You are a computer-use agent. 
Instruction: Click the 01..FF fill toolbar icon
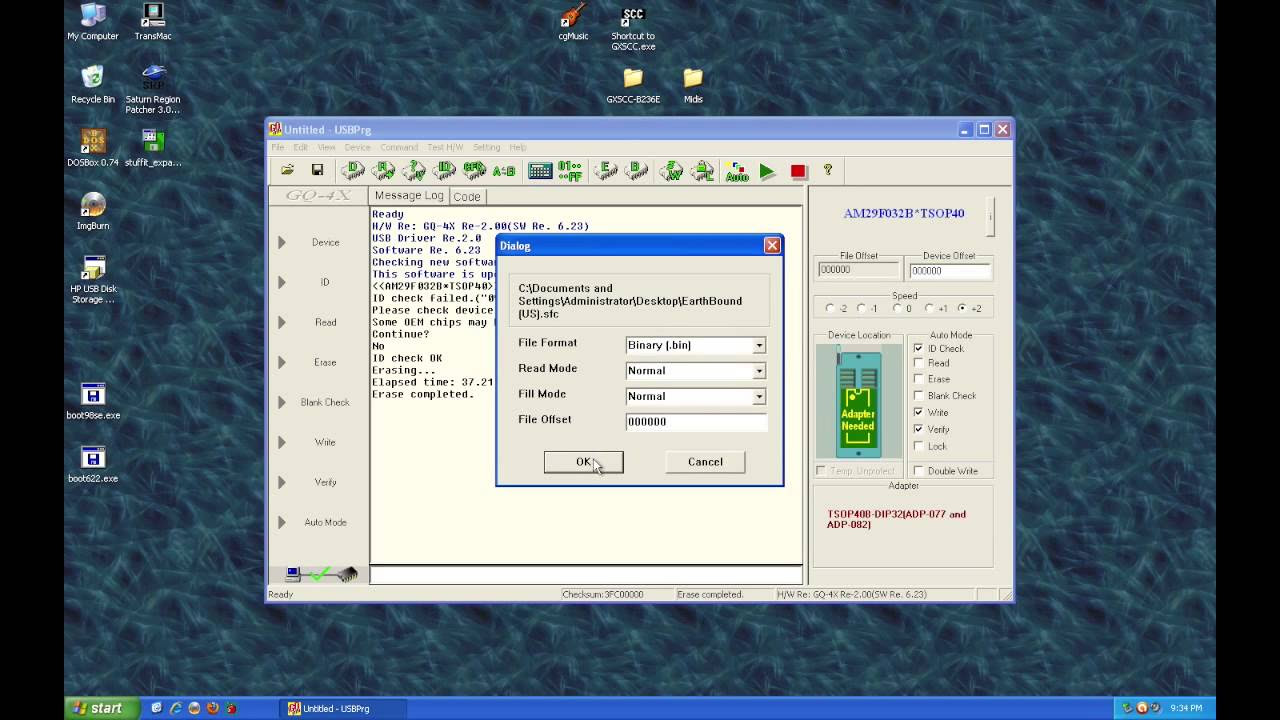tap(570, 171)
